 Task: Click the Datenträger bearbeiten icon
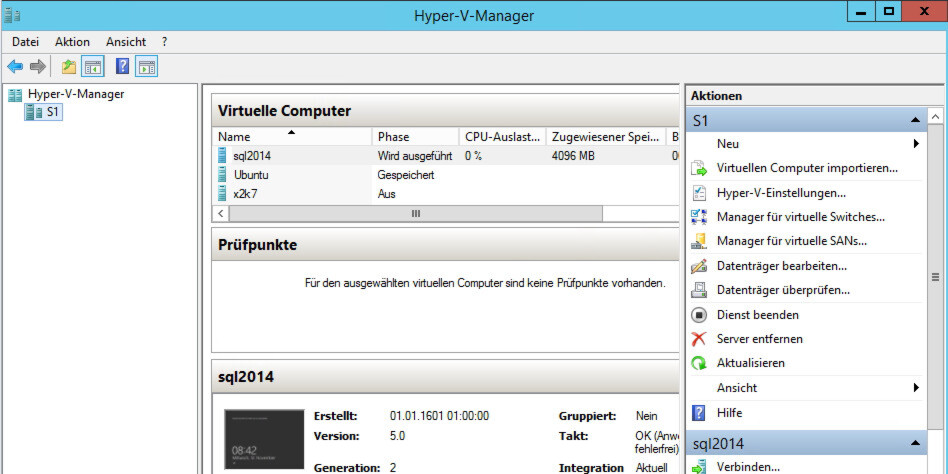tap(699, 265)
